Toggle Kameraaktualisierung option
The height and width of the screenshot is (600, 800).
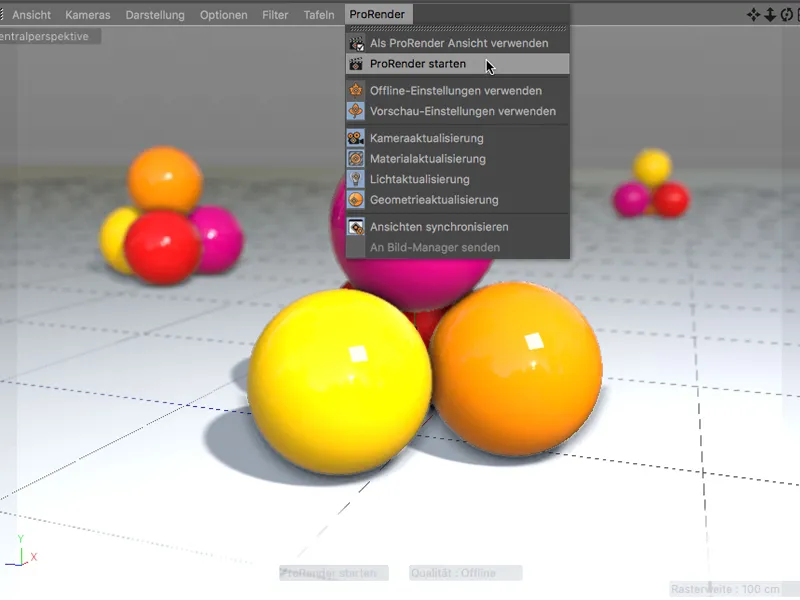click(x=458, y=138)
